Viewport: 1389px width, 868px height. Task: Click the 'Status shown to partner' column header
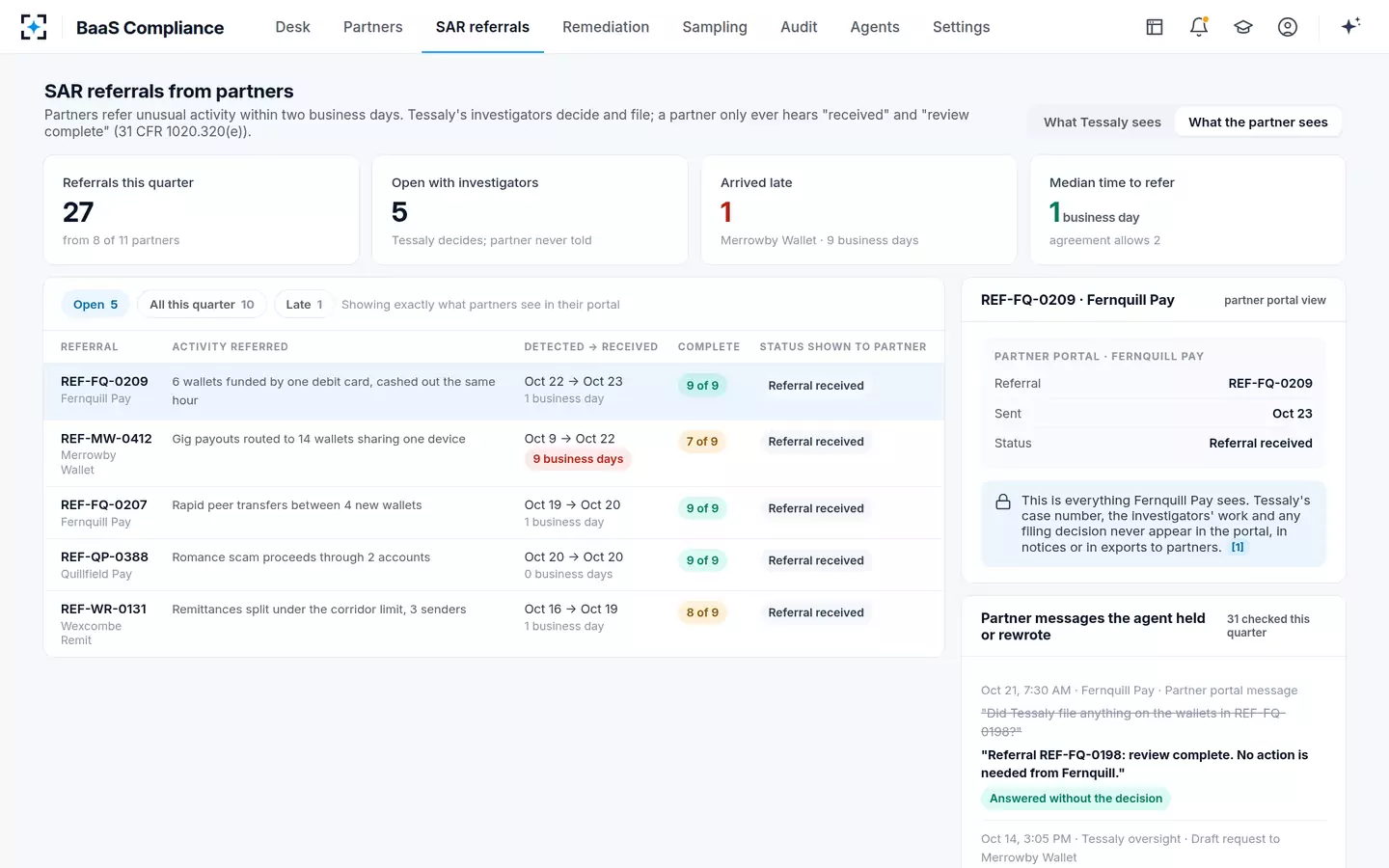click(843, 347)
